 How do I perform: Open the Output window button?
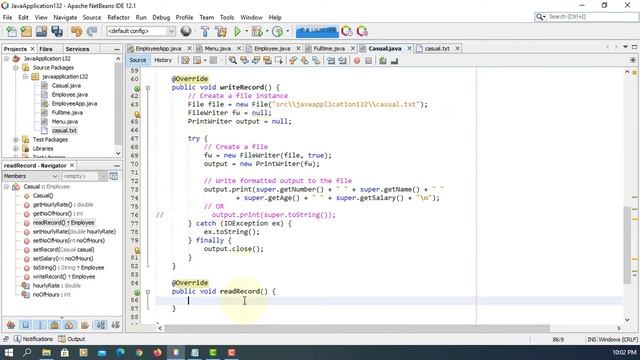(x=71, y=339)
